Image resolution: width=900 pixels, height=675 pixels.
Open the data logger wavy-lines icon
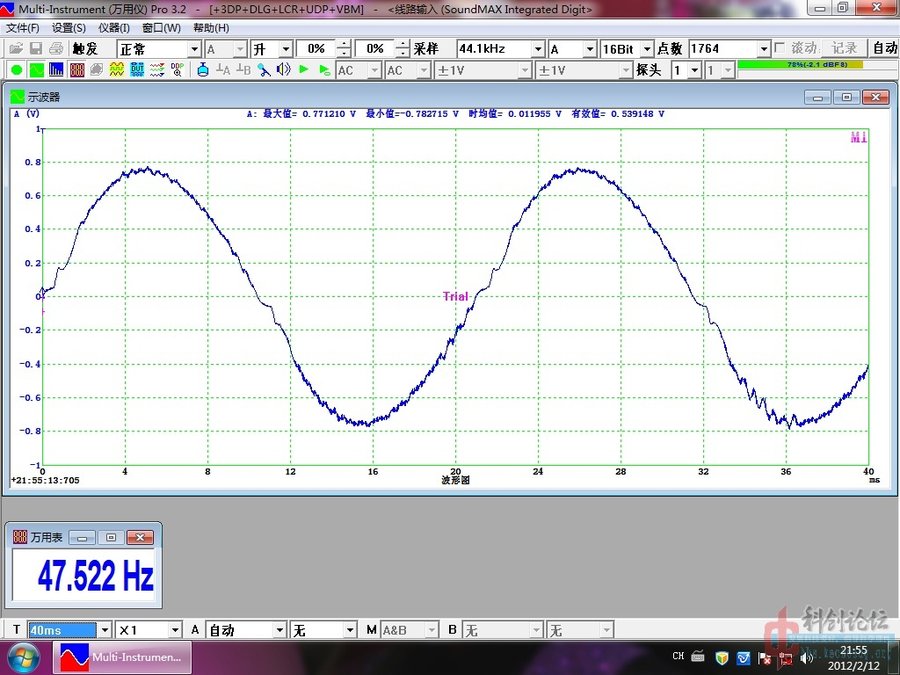[x=157, y=70]
